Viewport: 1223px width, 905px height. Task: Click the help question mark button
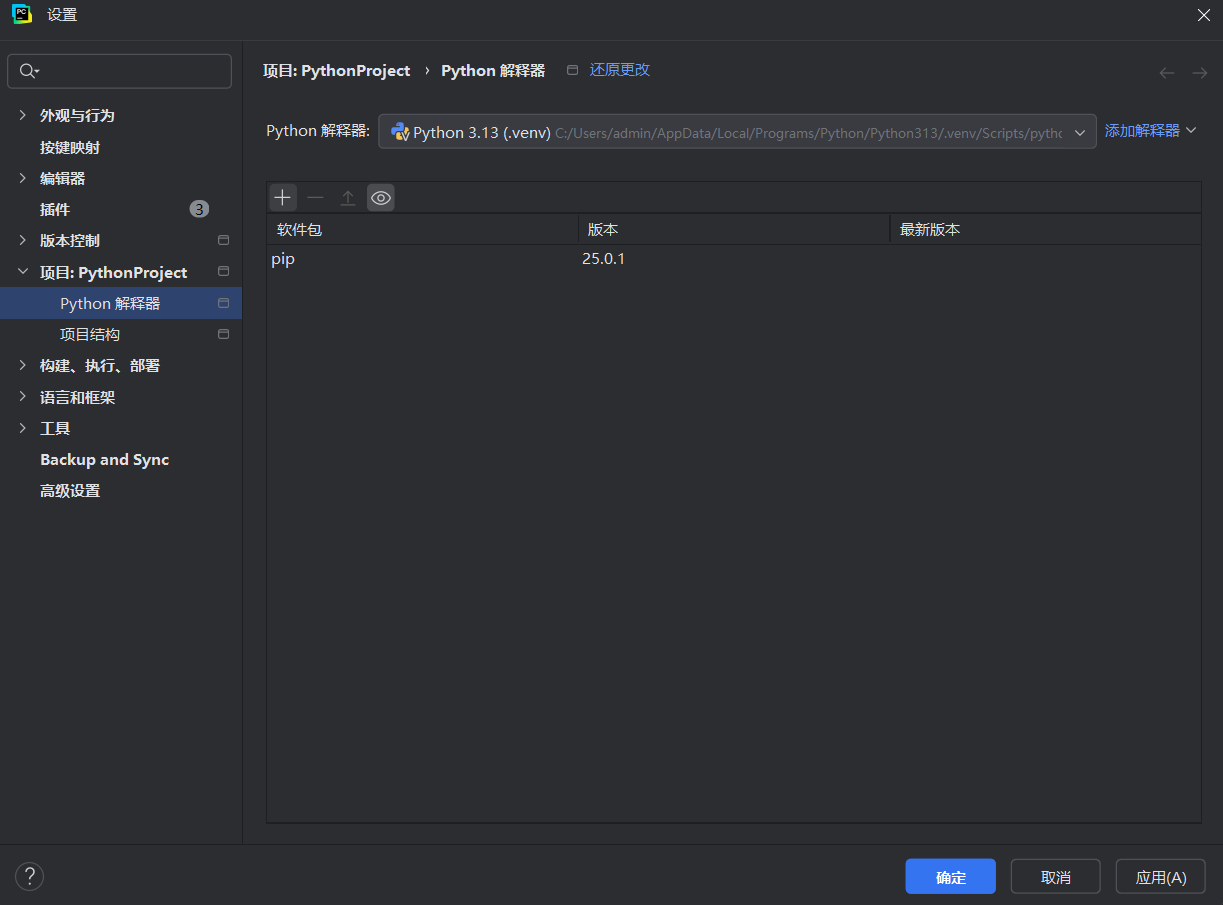29,877
